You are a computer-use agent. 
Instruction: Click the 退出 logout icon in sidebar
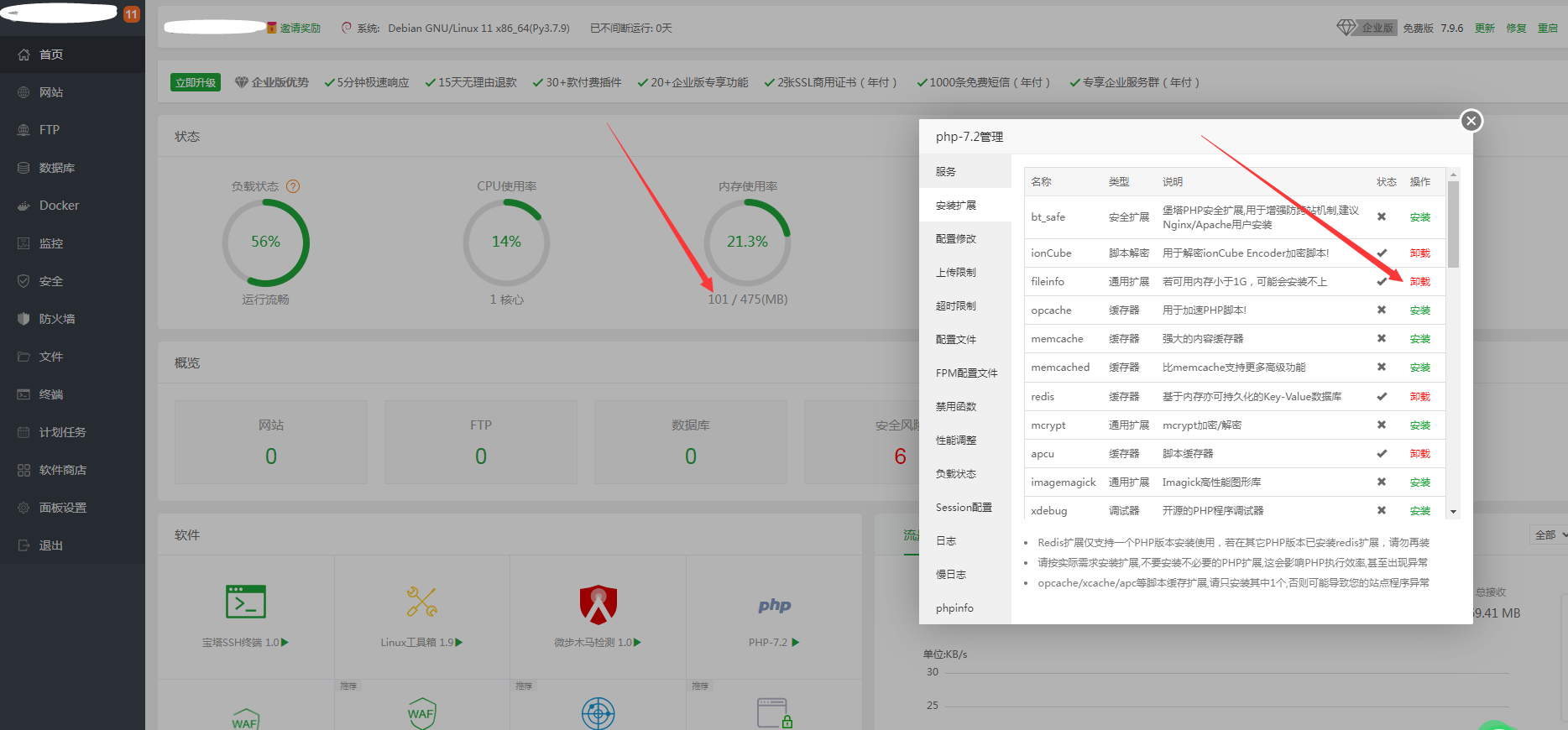click(24, 545)
